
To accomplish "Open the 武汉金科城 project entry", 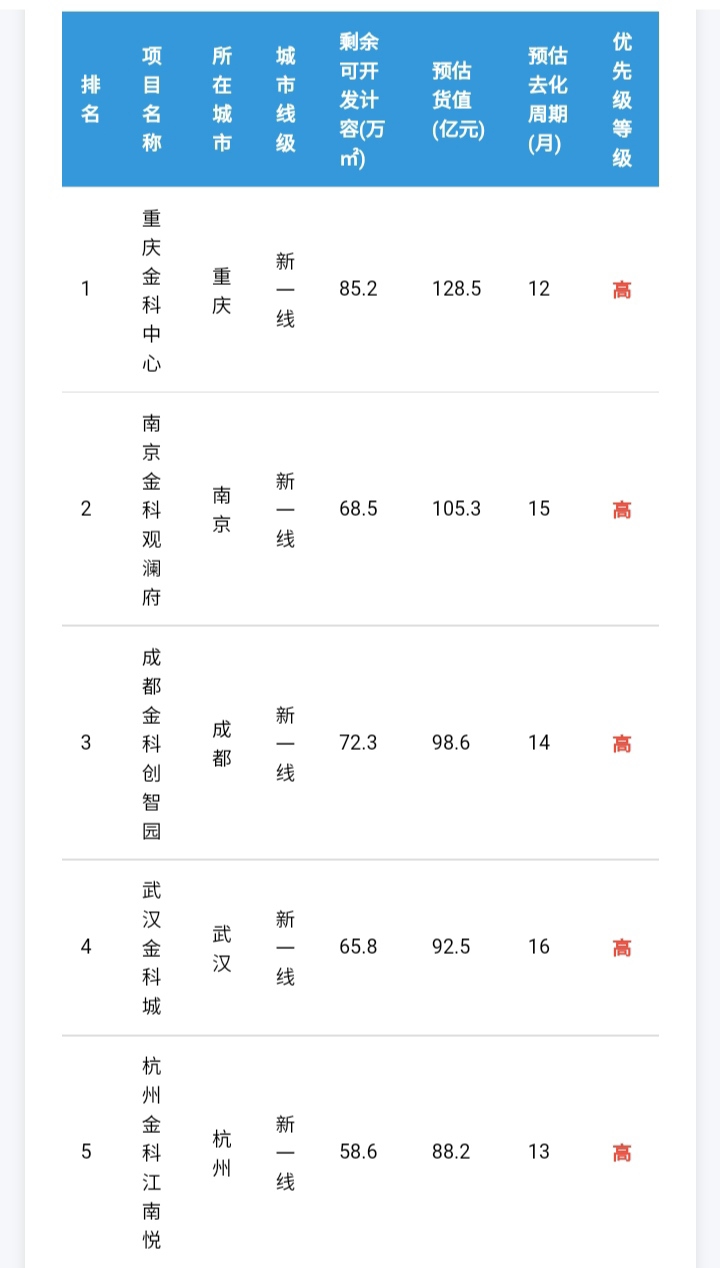I will [x=151, y=947].
